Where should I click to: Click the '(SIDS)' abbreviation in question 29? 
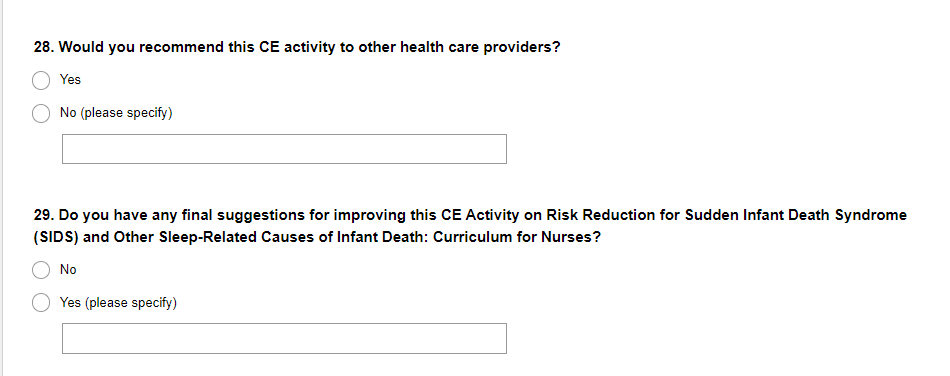click(x=56, y=237)
